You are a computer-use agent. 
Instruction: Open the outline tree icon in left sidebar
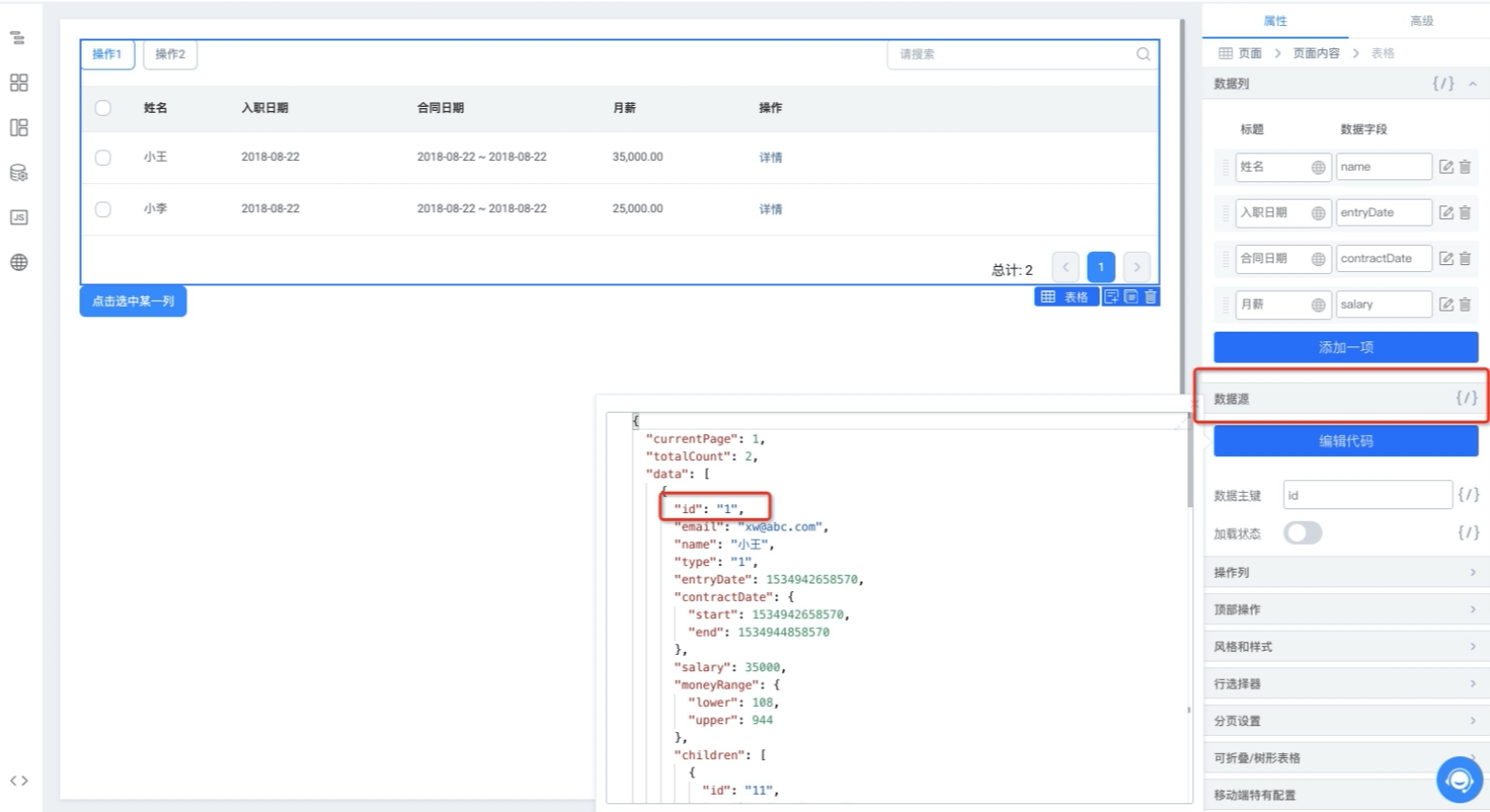point(17,39)
